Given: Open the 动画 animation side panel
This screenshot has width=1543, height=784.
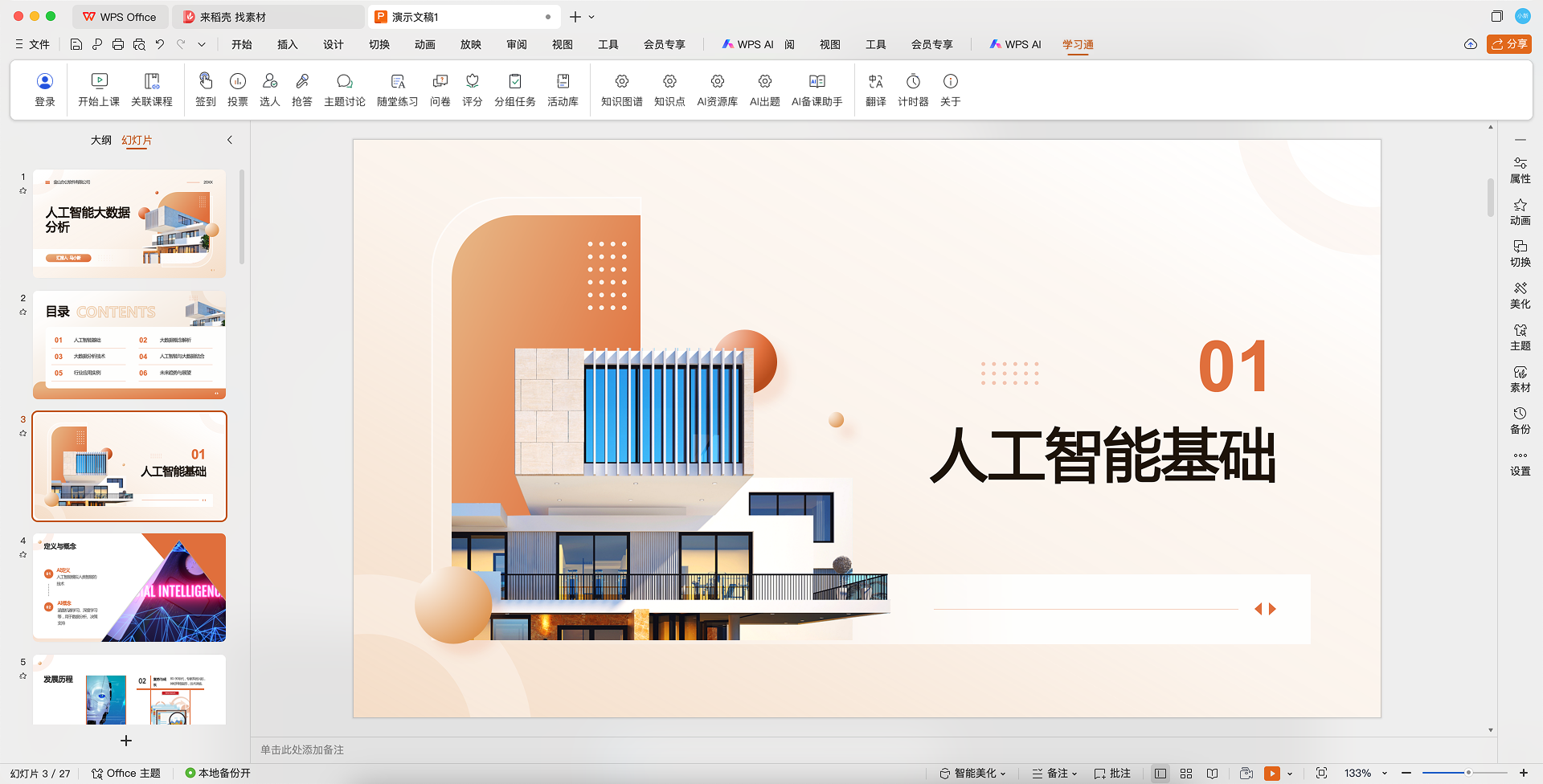Looking at the screenshot, I should (1520, 212).
